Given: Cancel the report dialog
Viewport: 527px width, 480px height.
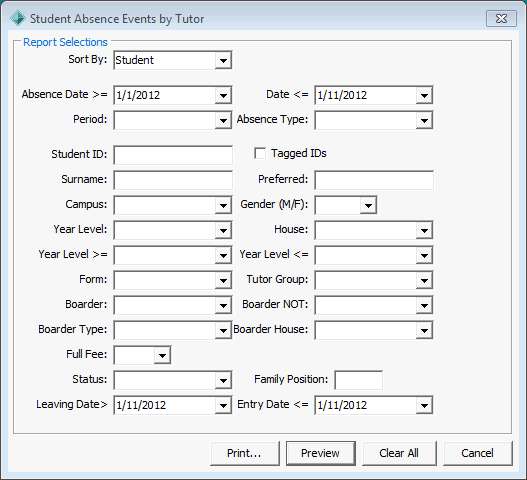Looking at the screenshot, I should click(x=478, y=453).
